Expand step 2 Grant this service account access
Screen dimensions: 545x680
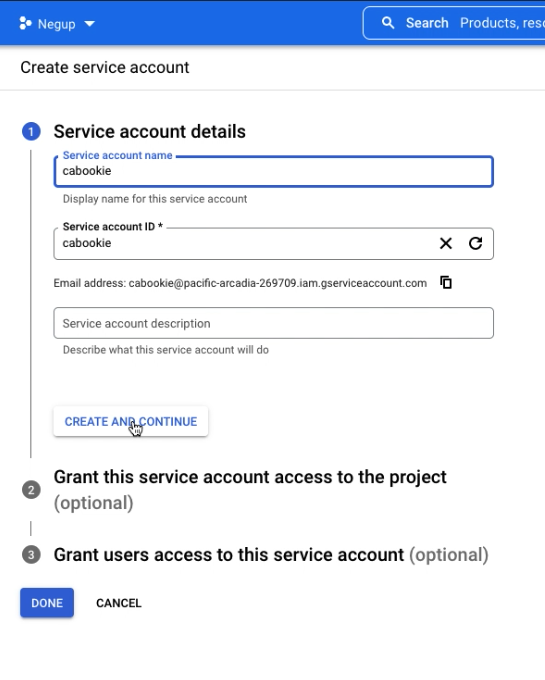tap(250, 490)
